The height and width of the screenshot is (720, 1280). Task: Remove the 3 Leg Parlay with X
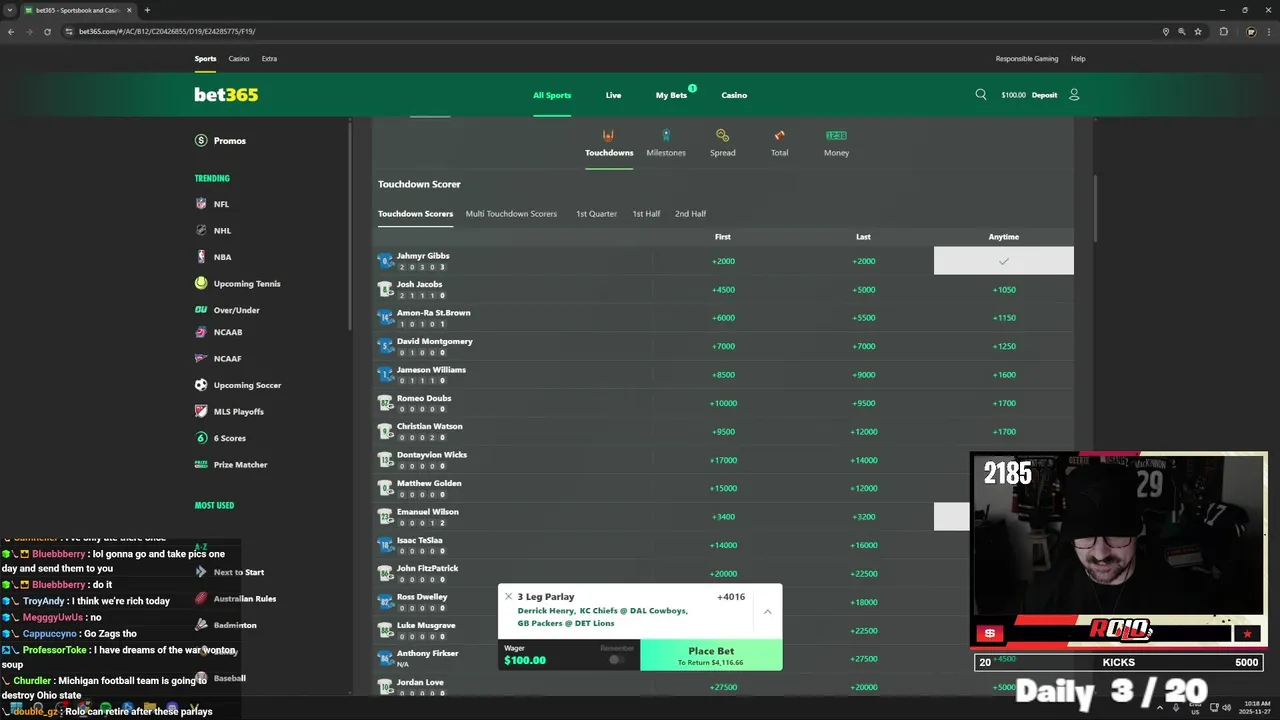pyautogui.click(x=508, y=597)
